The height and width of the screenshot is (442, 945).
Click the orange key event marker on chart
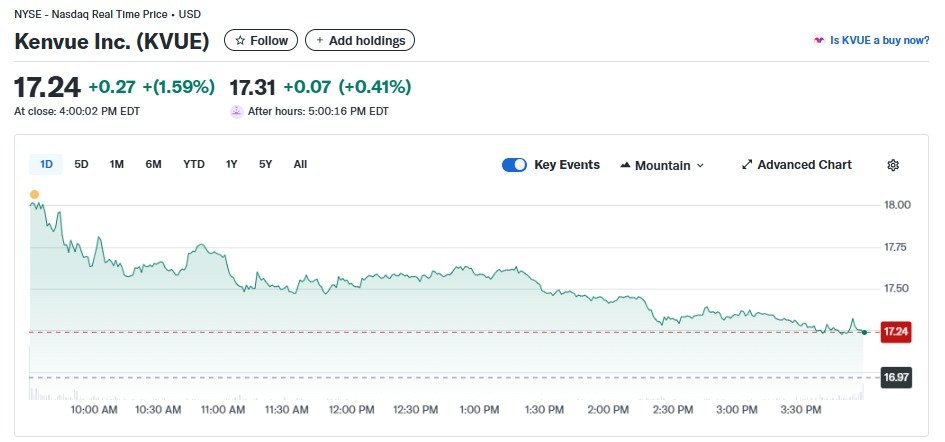35,194
